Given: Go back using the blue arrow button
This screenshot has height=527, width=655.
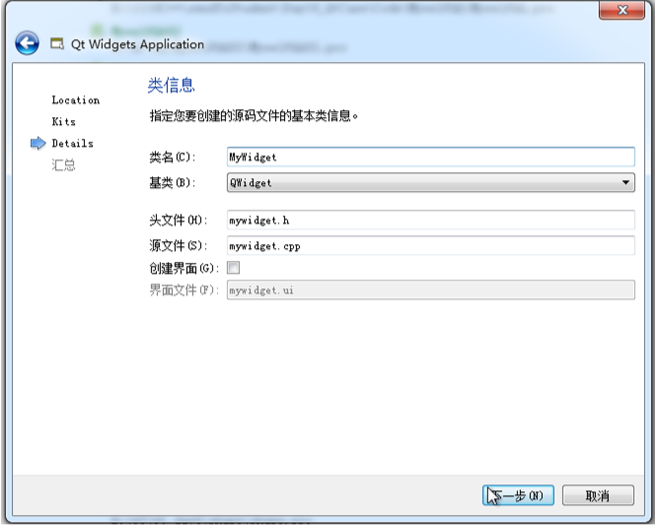Looking at the screenshot, I should coord(27,43).
